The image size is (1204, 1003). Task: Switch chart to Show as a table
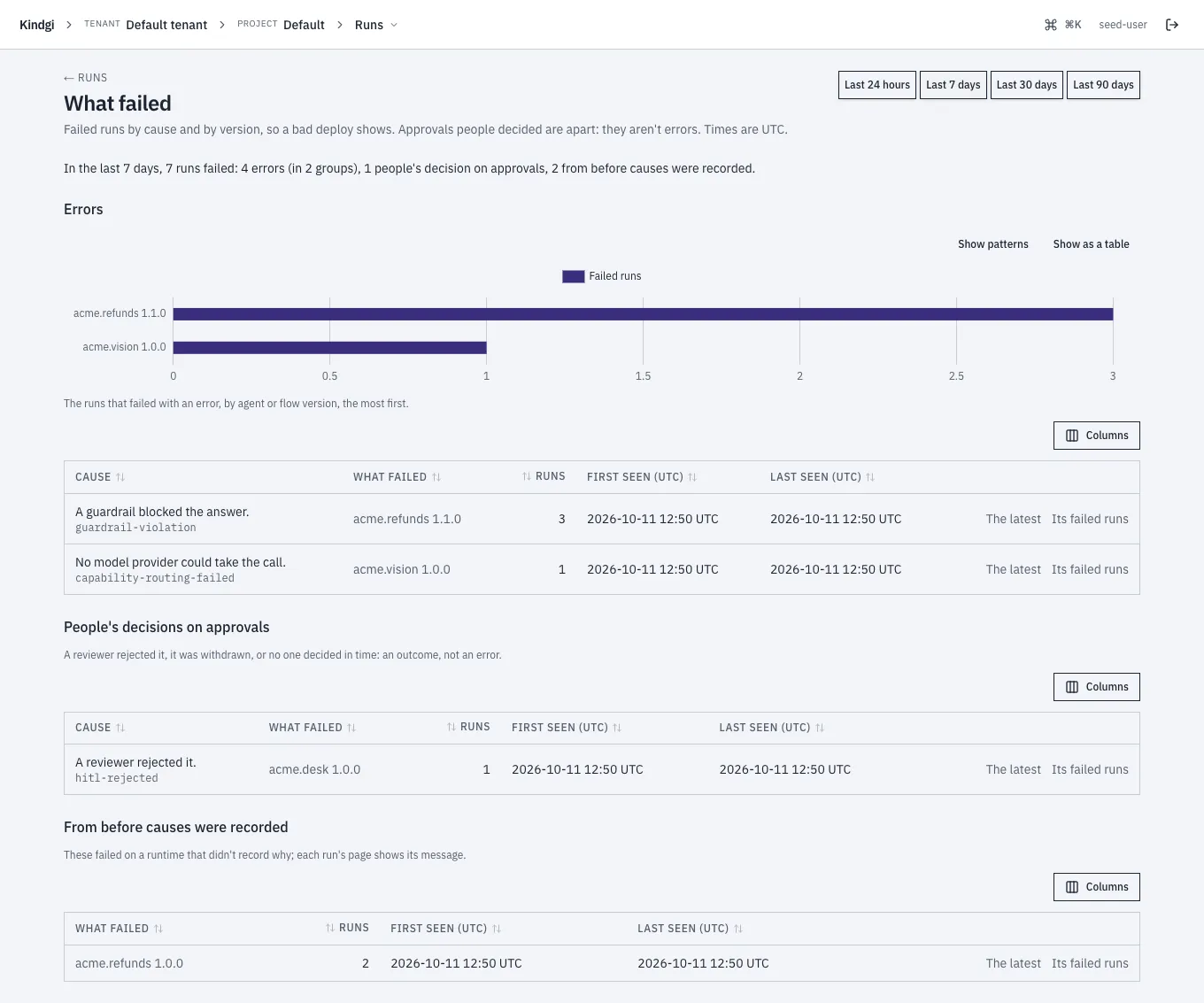point(1091,244)
